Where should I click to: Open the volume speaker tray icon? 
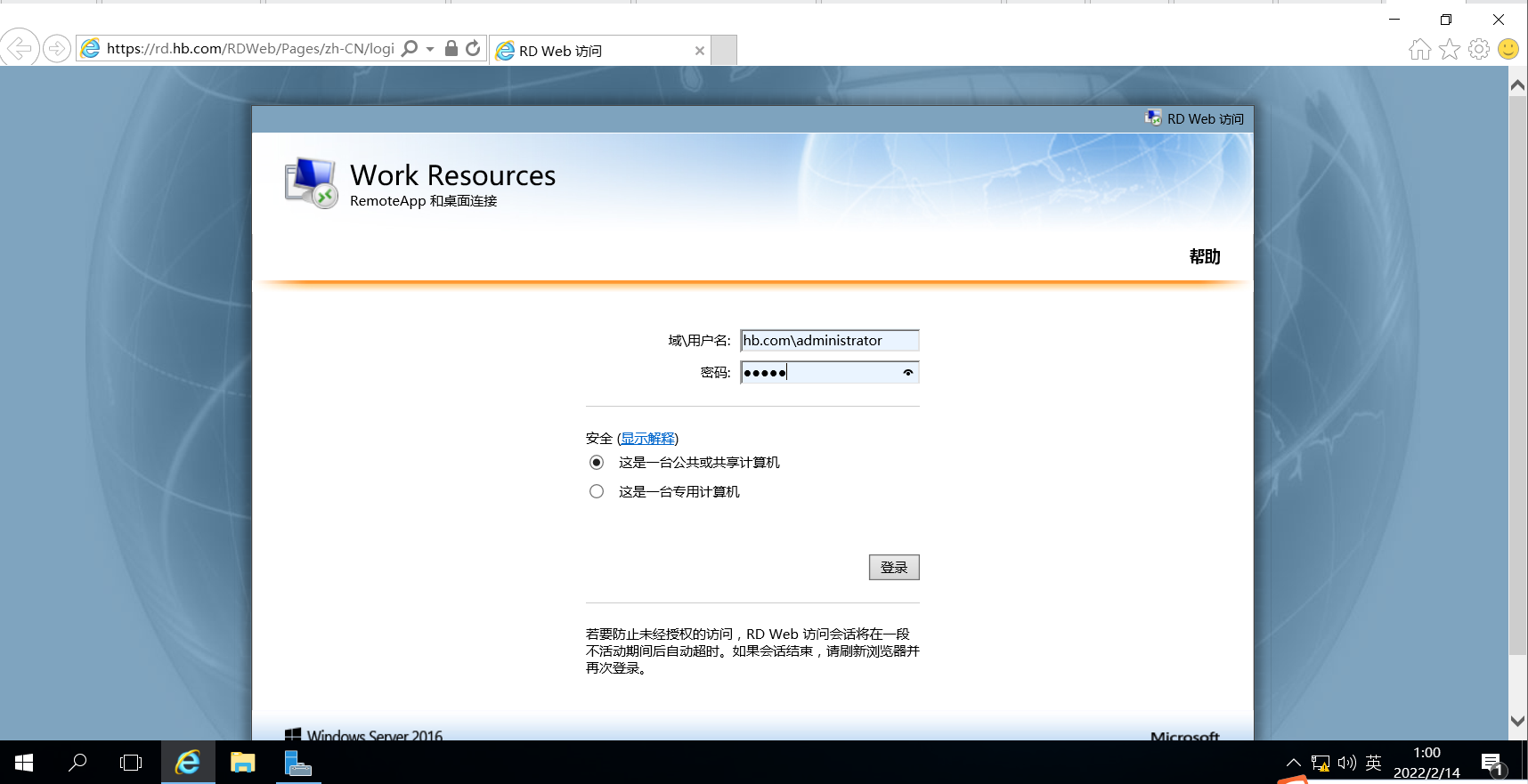[1346, 763]
